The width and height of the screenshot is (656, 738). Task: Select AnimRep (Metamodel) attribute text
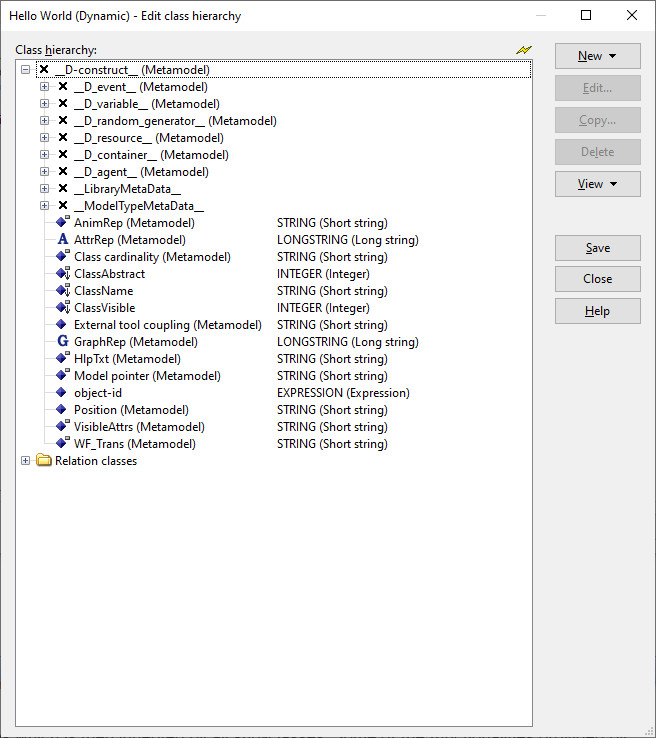tap(134, 223)
